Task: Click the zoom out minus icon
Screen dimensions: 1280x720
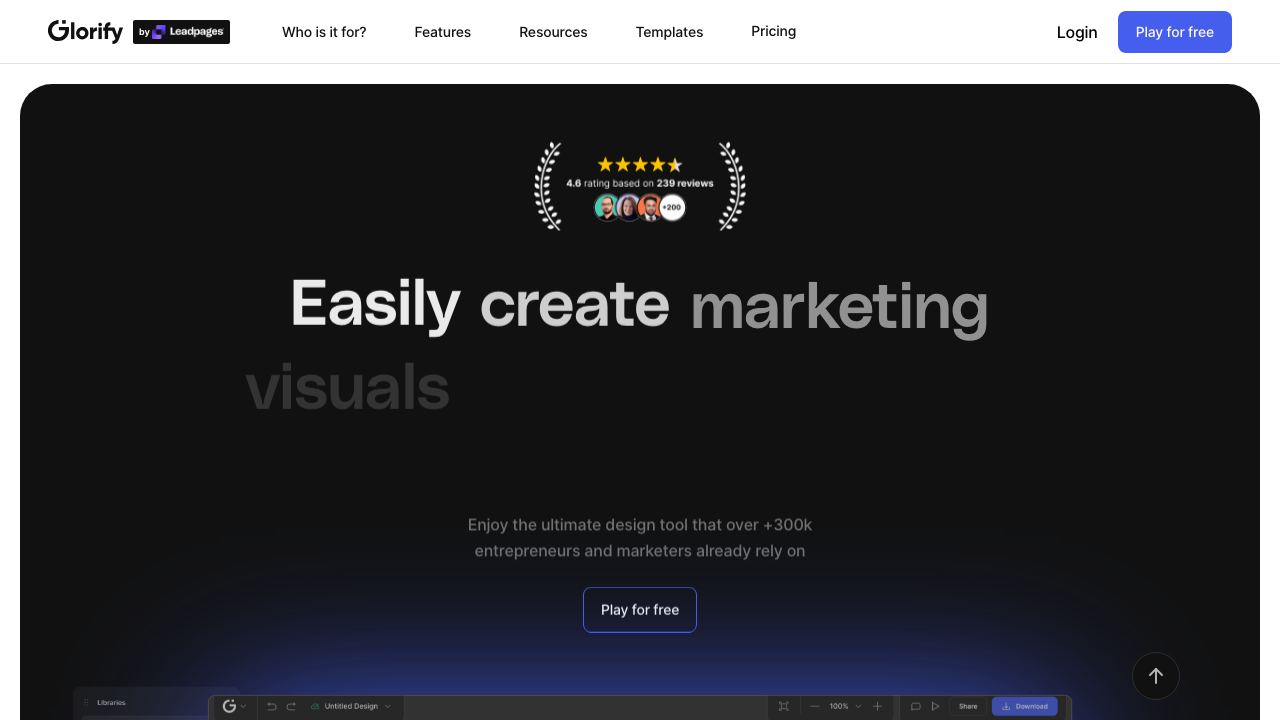Action: (815, 706)
